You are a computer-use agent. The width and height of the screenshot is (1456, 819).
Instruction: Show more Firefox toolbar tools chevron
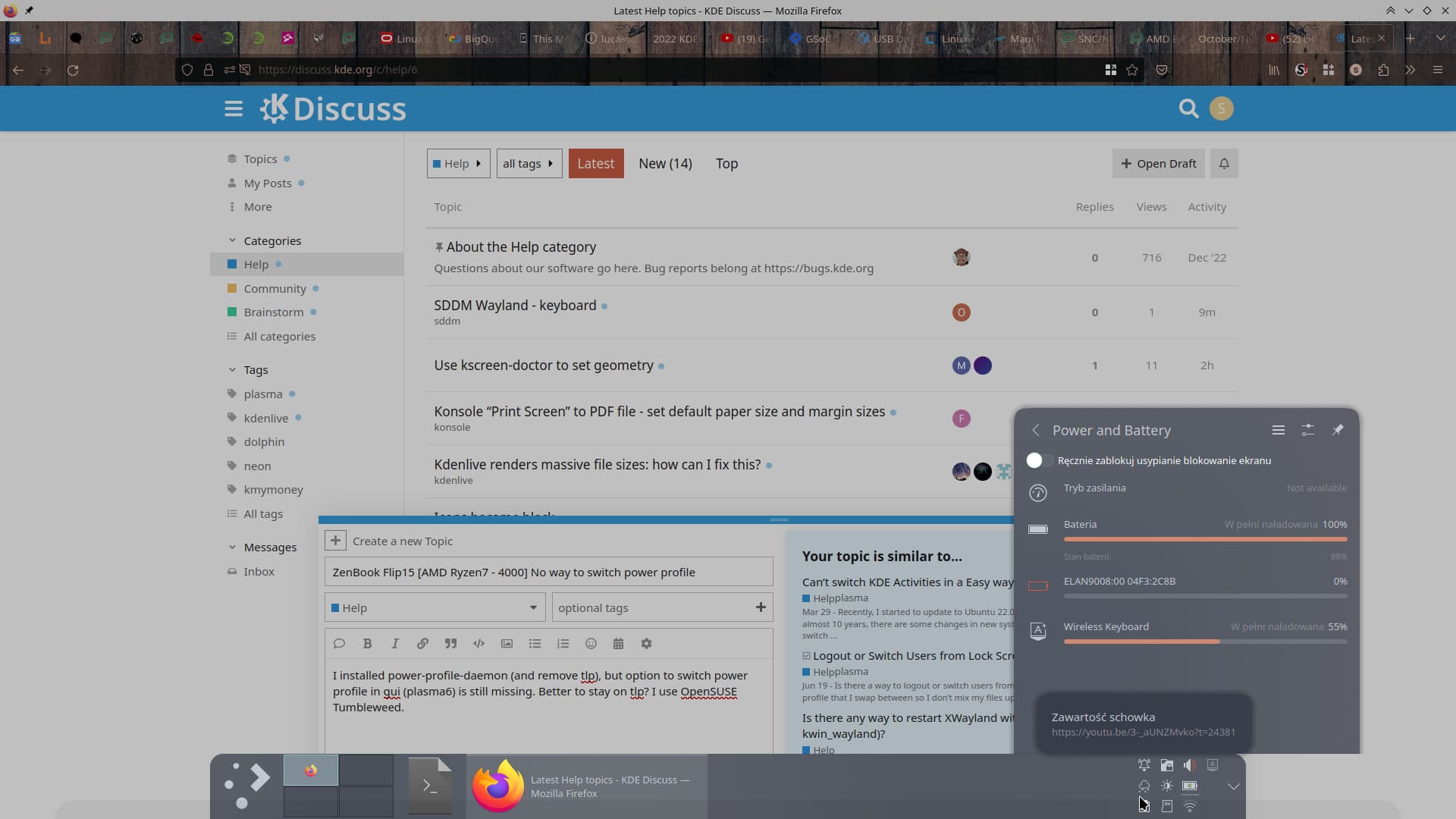click(x=1410, y=70)
